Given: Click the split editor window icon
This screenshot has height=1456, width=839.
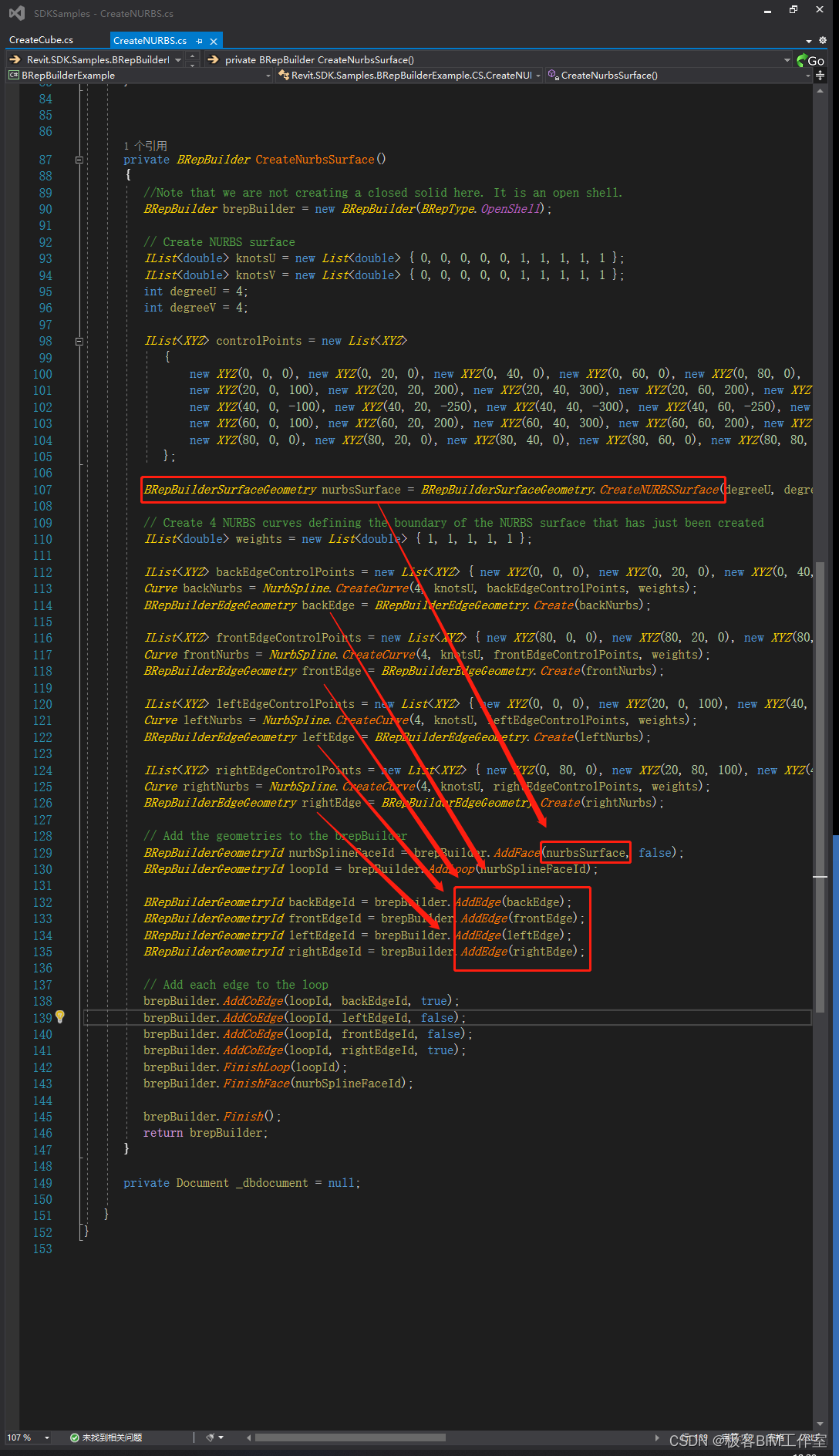Looking at the screenshot, I should tap(820, 76).
